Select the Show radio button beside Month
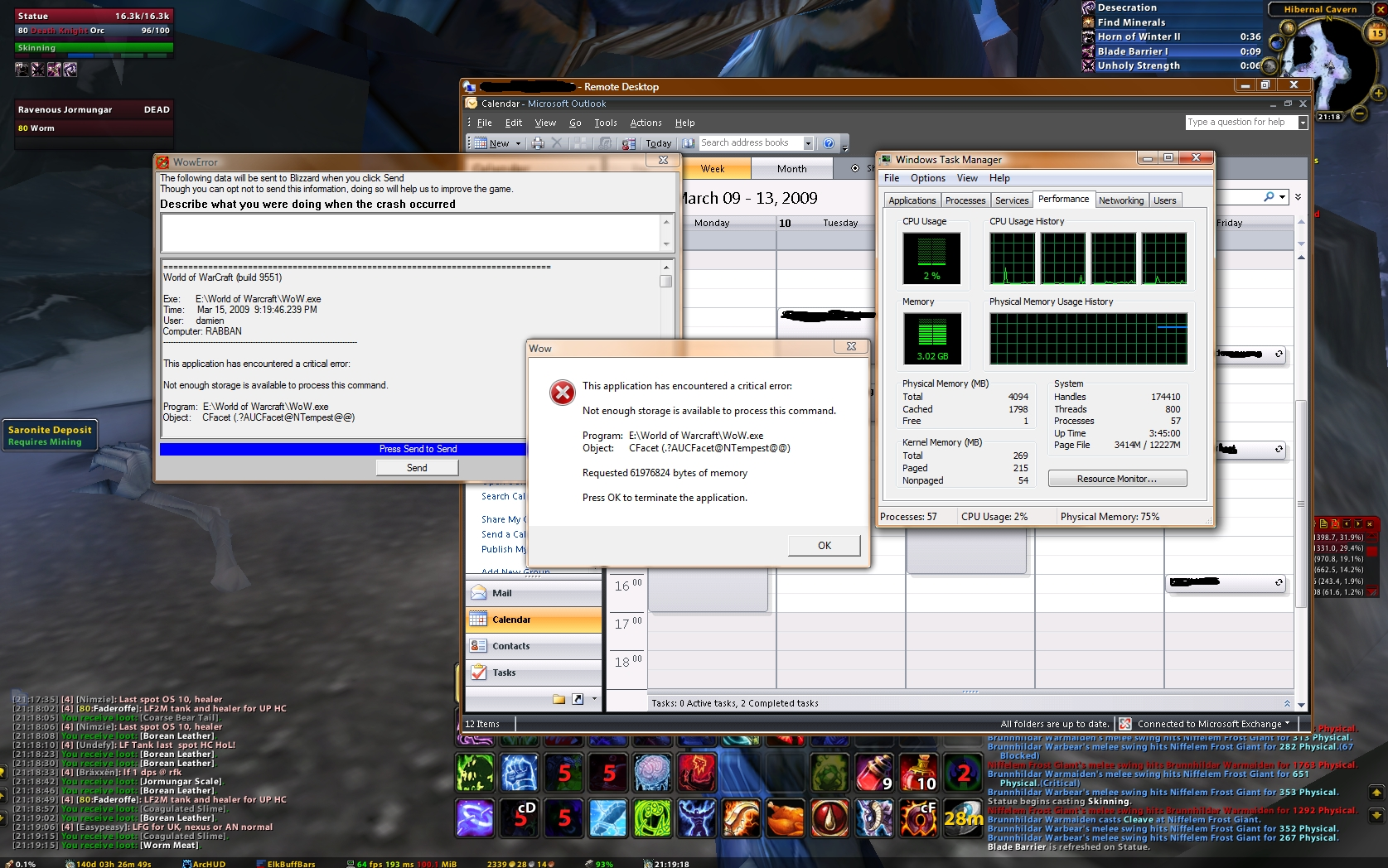This screenshot has width=1388, height=868. click(x=855, y=168)
